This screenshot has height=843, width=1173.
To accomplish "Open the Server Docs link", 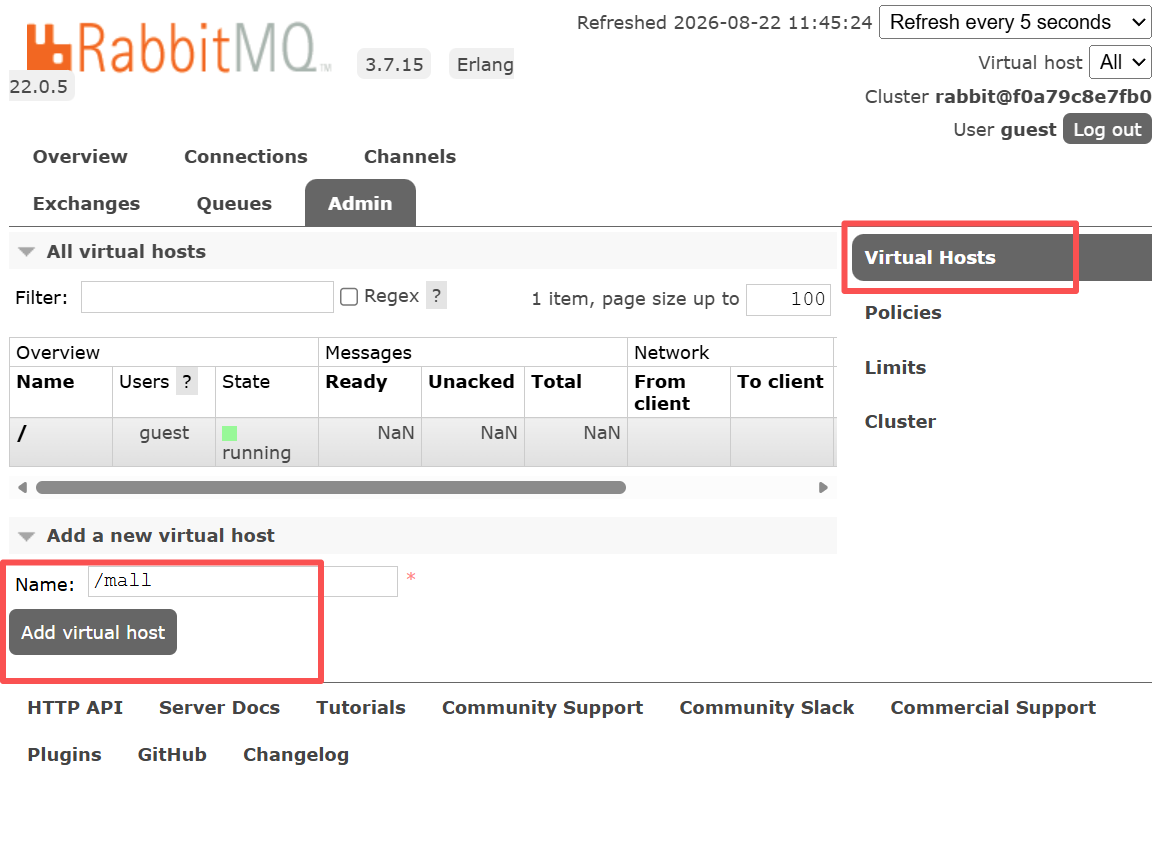I will pyautogui.click(x=219, y=708).
